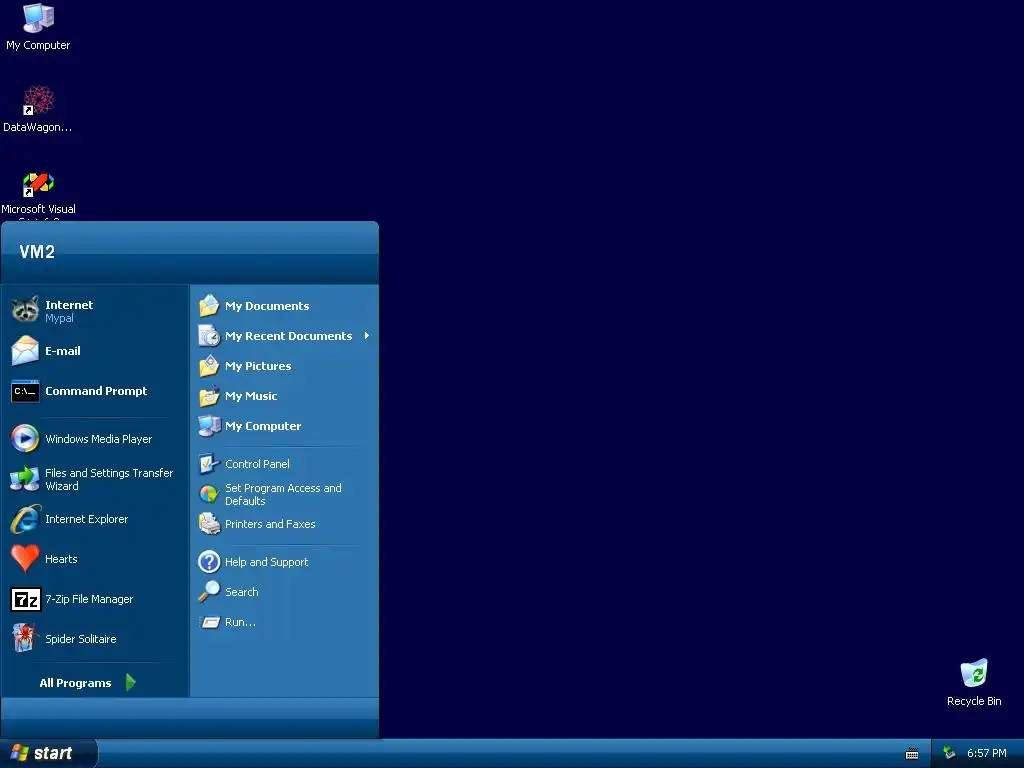
Task: Click the Files and Settings Transfer Wizard label
Action: point(109,479)
